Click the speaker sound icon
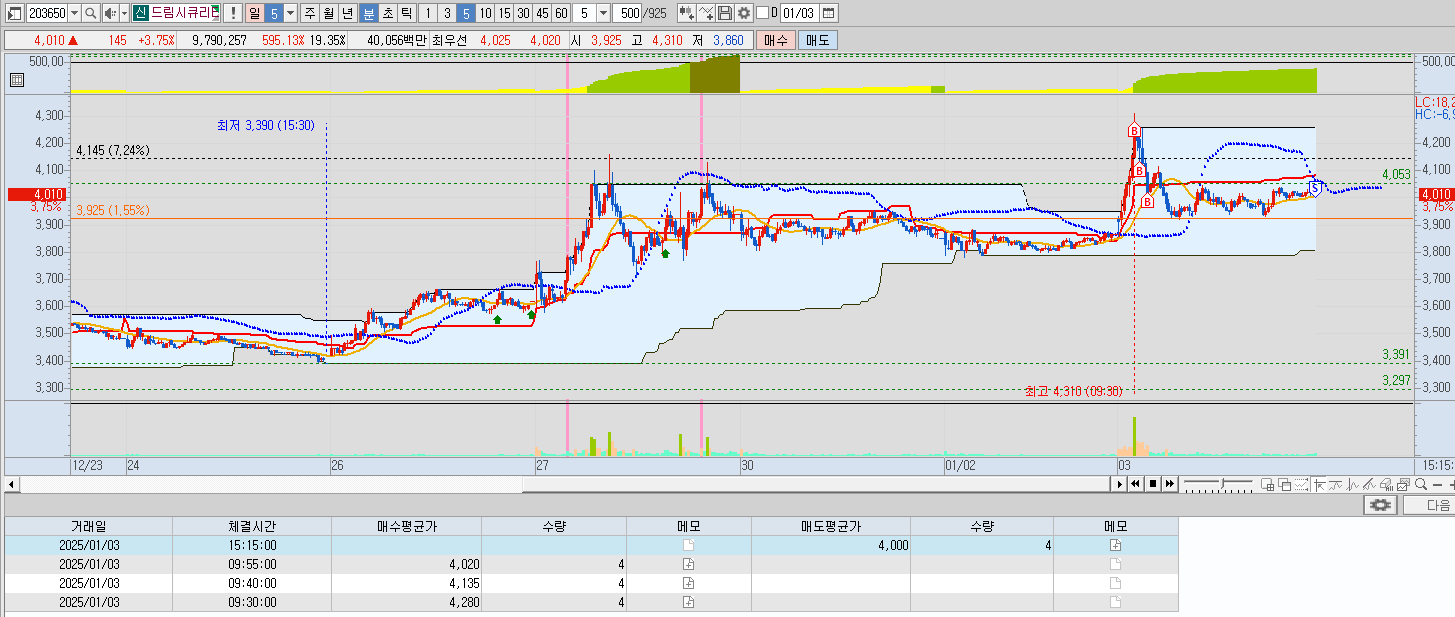The width and height of the screenshot is (1455, 617). pos(110,13)
